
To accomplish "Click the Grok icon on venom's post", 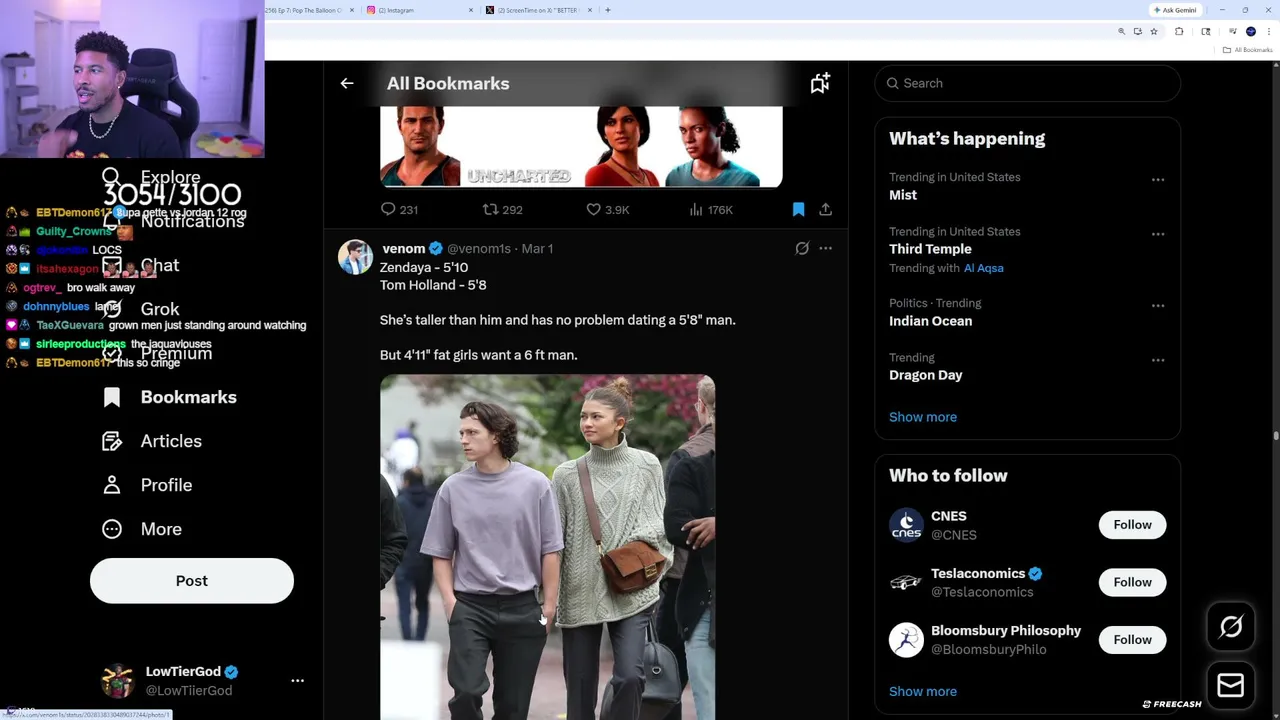I will coord(802,248).
